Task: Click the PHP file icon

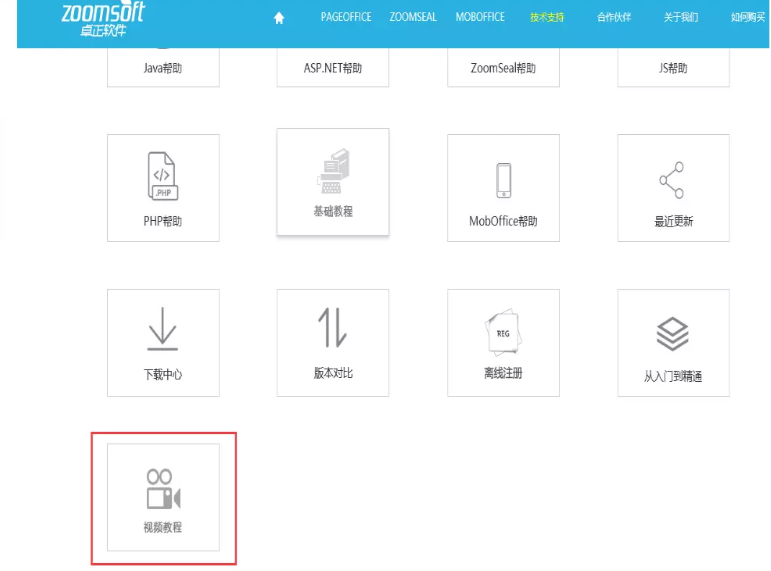Action: pos(163,176)
